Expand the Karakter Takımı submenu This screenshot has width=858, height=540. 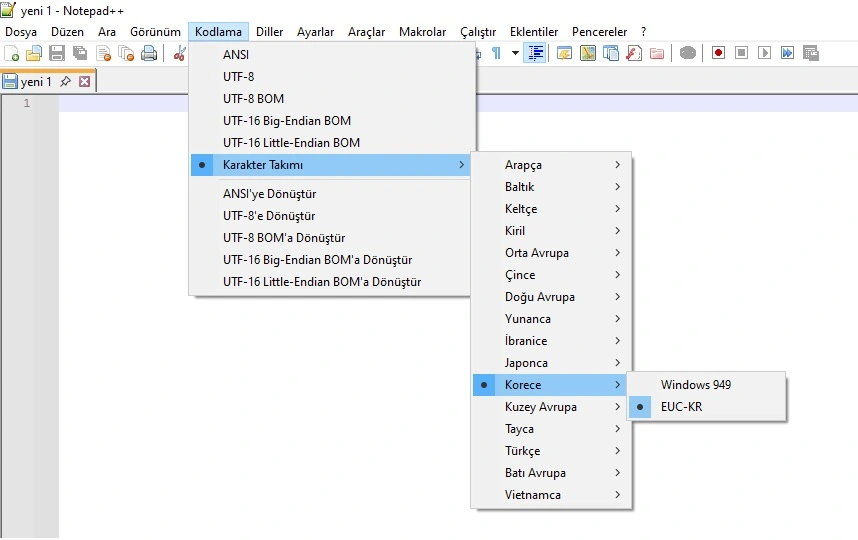tap(331, 165)
